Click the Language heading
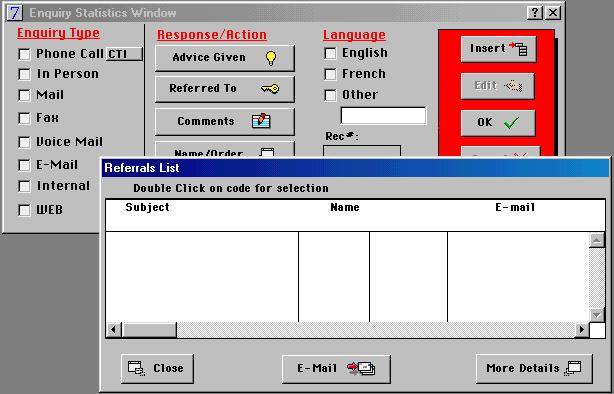 (354, 35)
